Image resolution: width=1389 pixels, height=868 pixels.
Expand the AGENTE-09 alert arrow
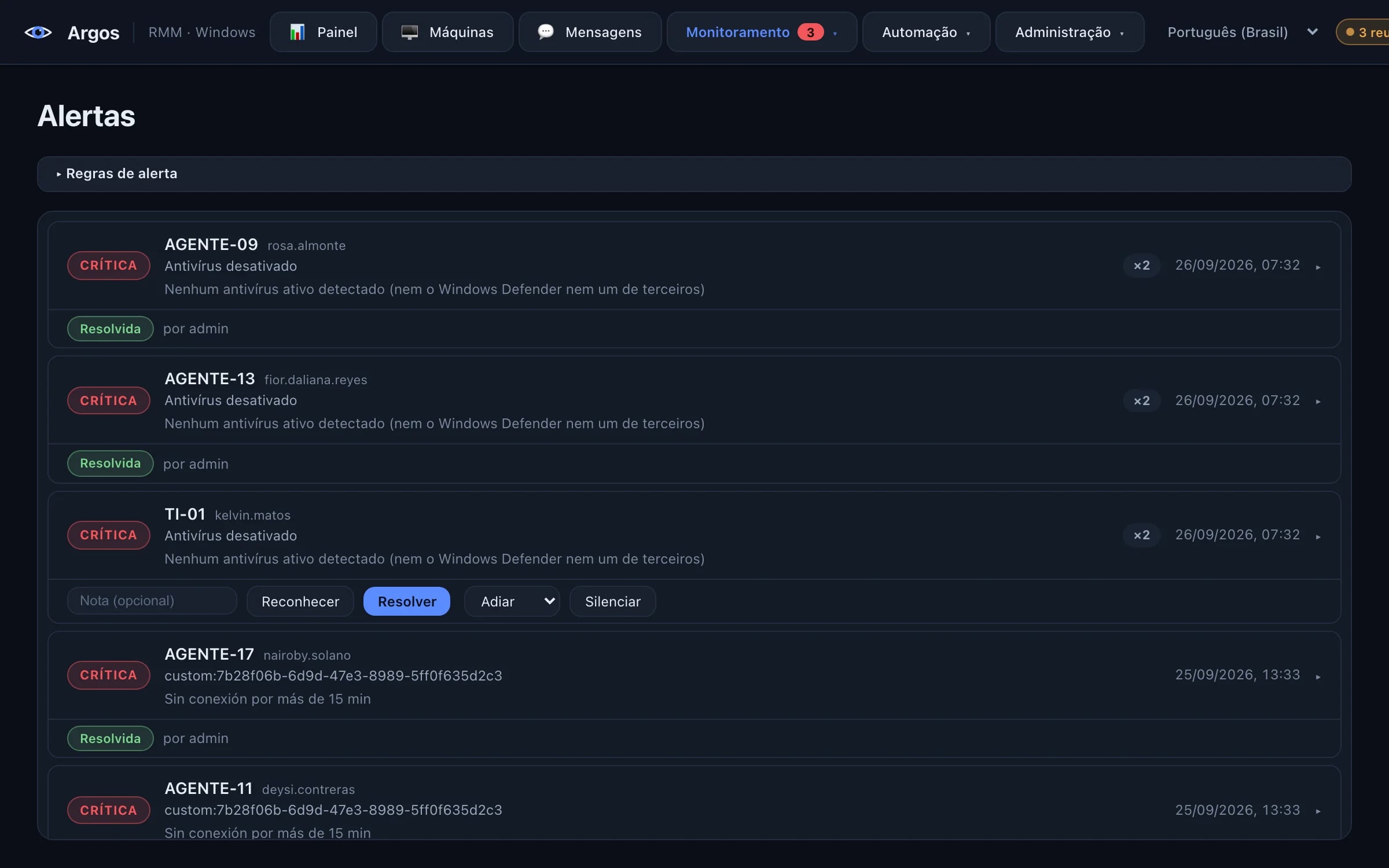click(1318, 267)
